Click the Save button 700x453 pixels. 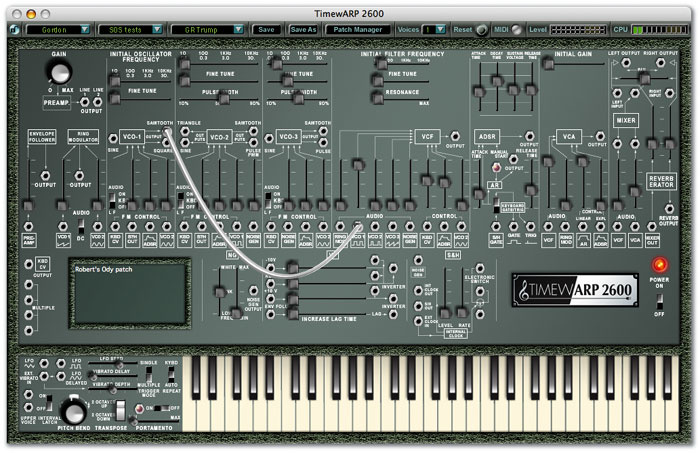pos(266,30)
